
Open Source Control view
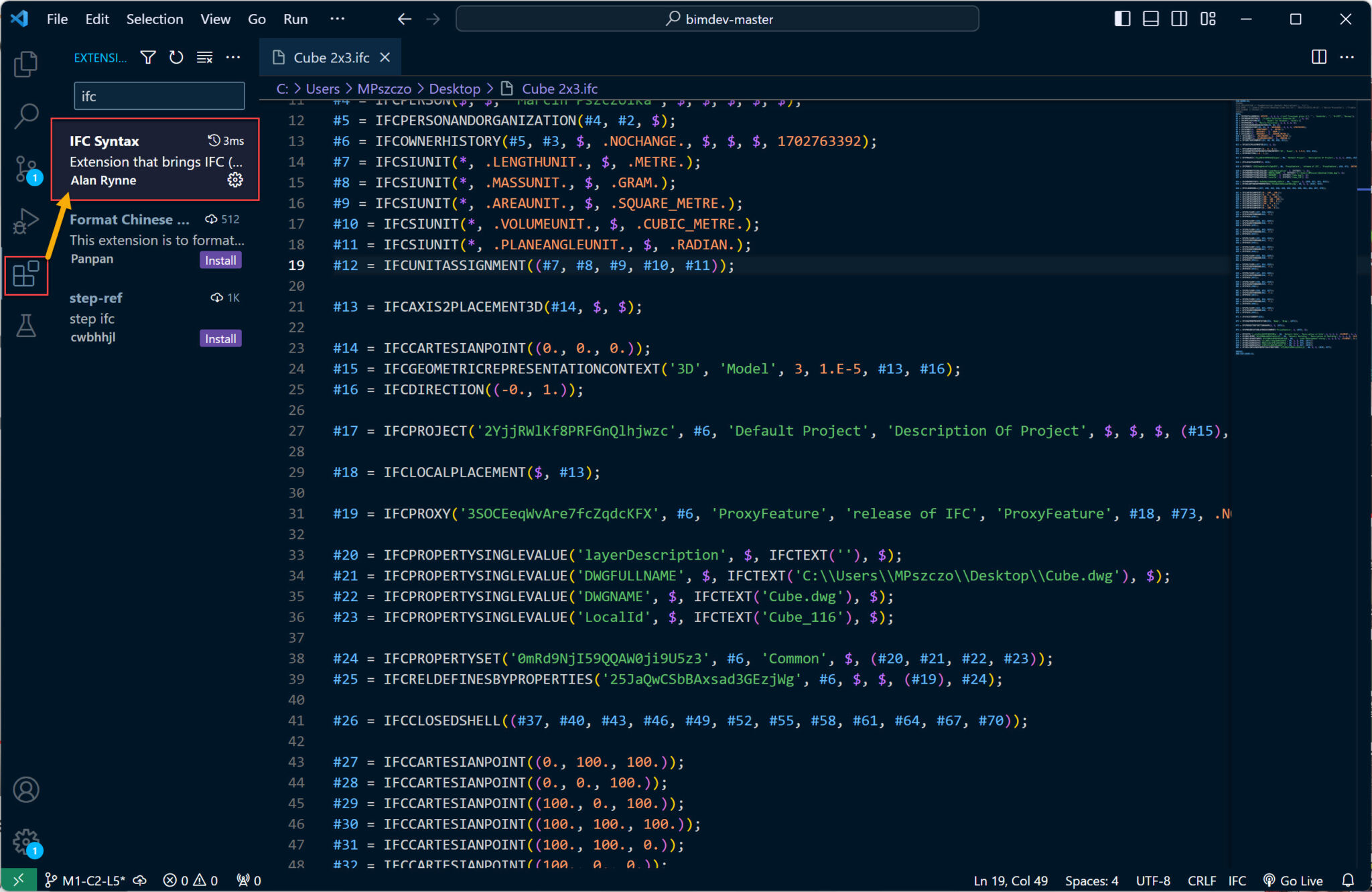[25, 168]
